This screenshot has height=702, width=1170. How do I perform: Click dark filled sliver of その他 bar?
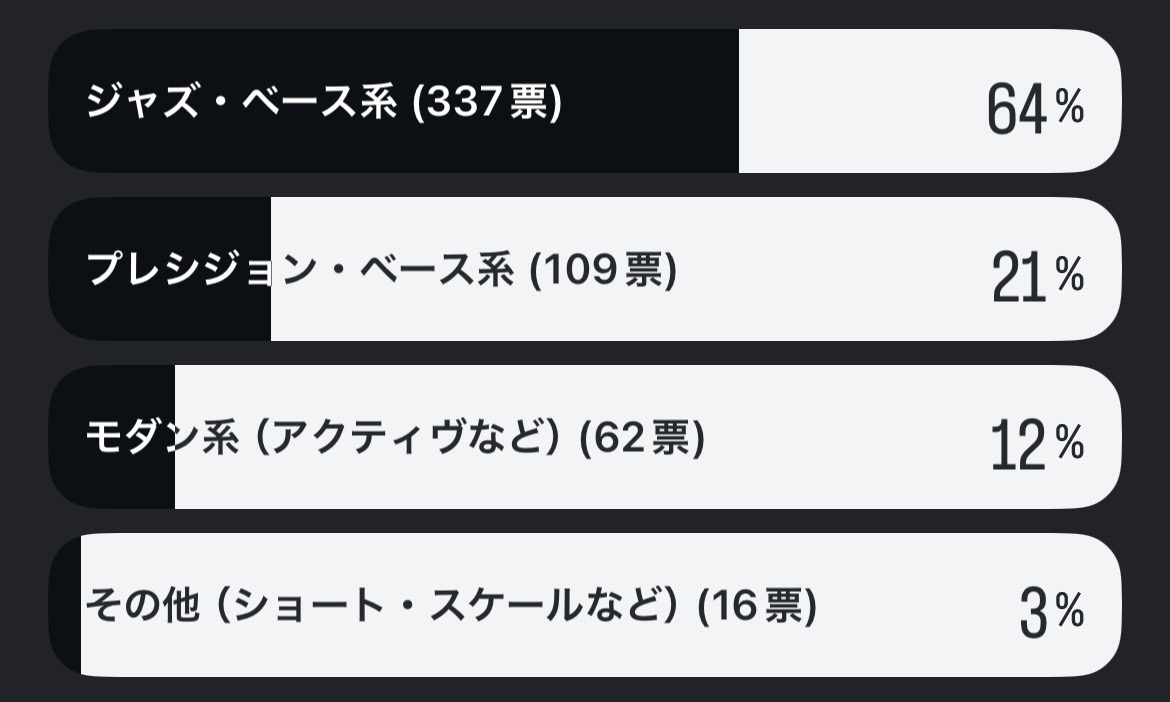coord(66,606)
